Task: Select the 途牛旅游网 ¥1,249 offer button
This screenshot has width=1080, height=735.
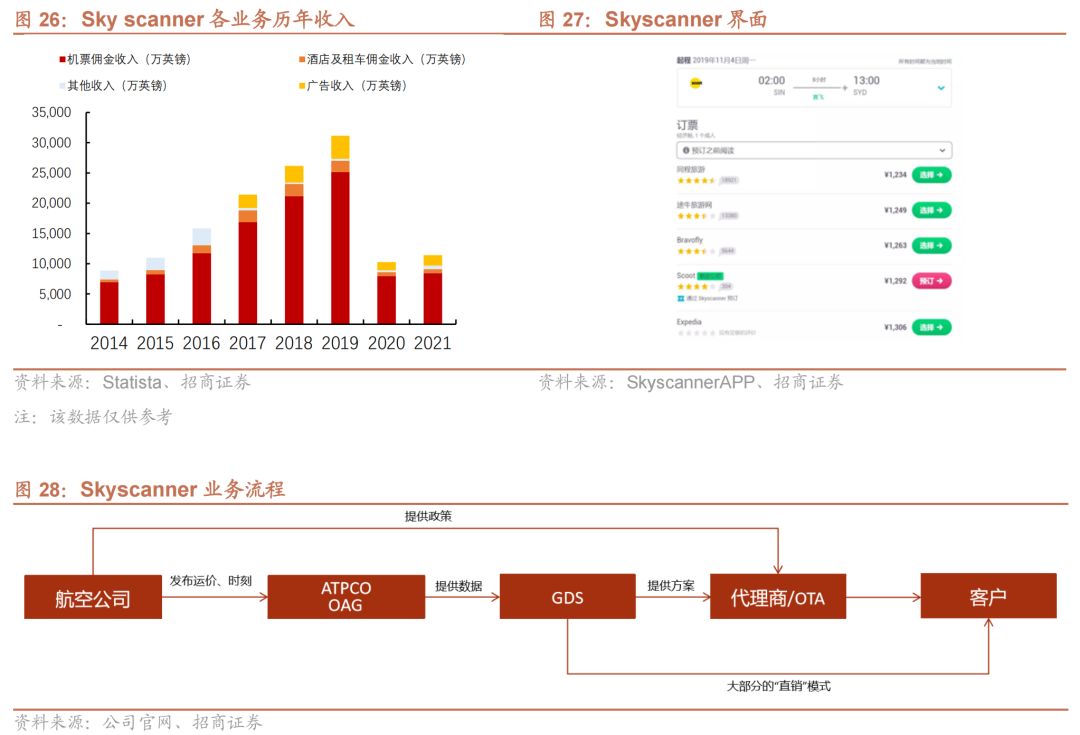Action: coord(931,210)
